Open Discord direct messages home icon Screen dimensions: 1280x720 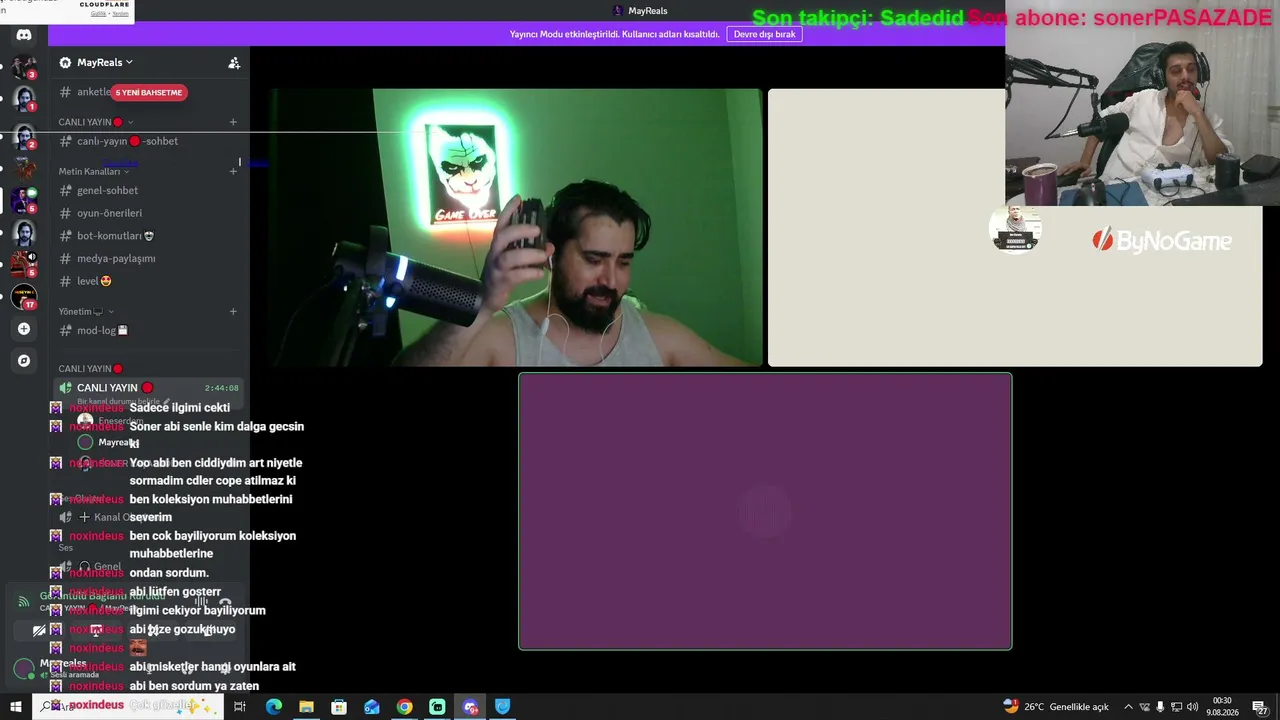(24, 35)
